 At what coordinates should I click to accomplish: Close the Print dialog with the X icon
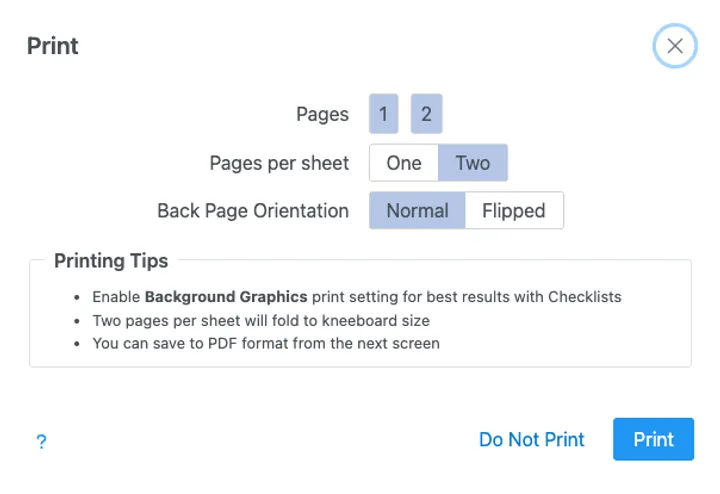[x=675, y=46]
